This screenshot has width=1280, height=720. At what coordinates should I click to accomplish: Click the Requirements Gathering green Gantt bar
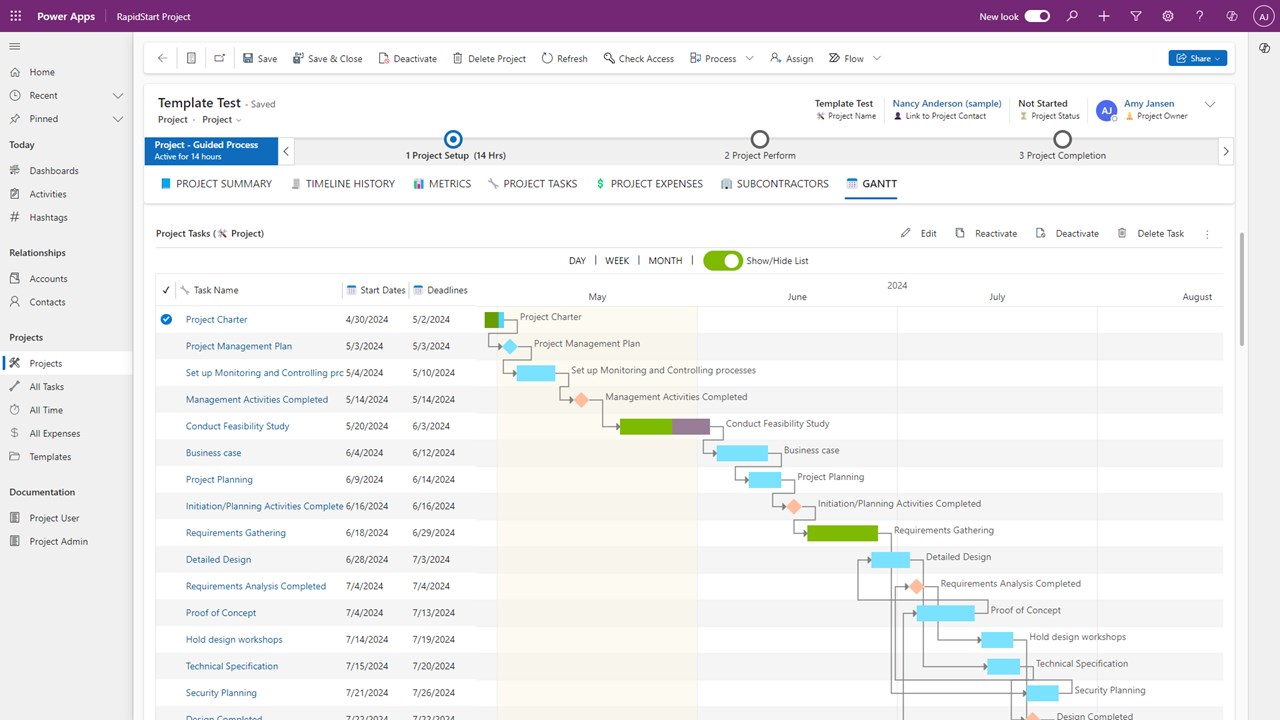pyautogui.click(x=842, y=533)
